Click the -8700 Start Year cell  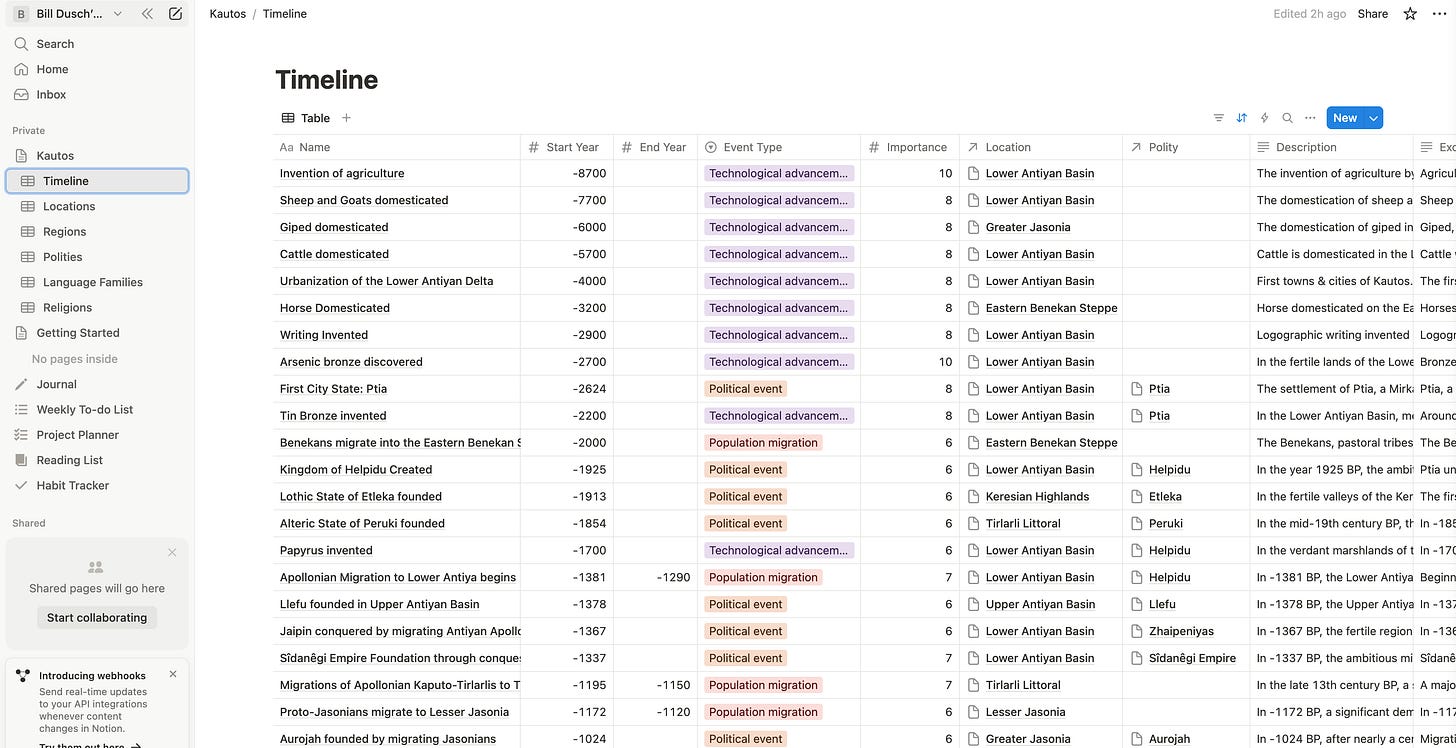(567, 173)
